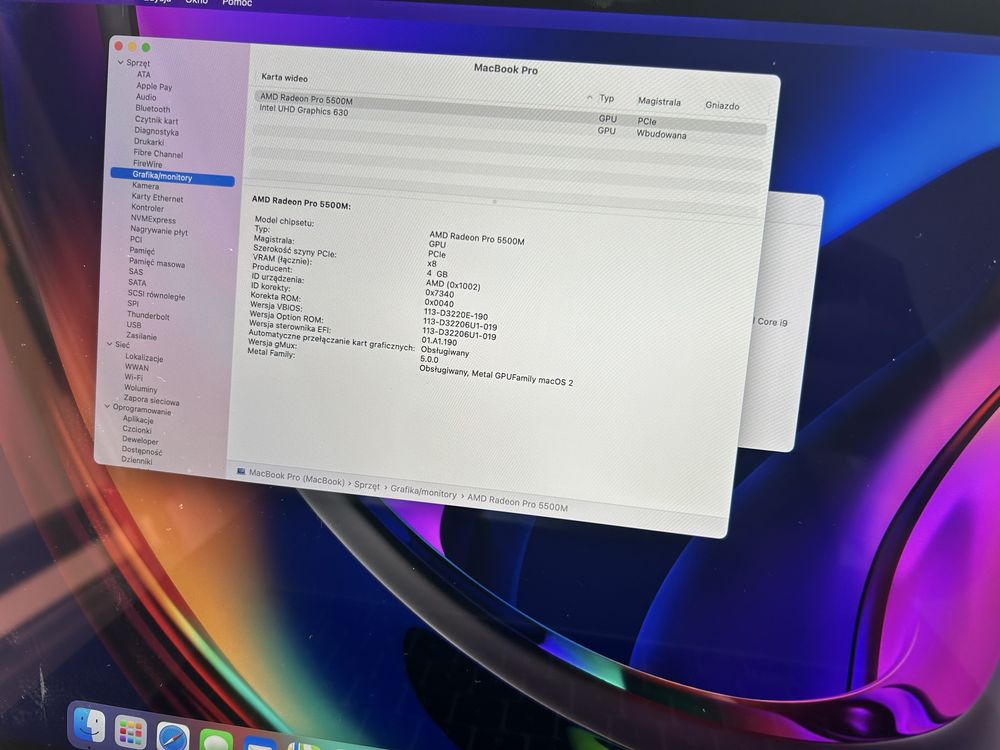This screenshot has height=750, width=1000.
Task: Select SCSI równoległe in the sidebar
Action: [156, 295]
